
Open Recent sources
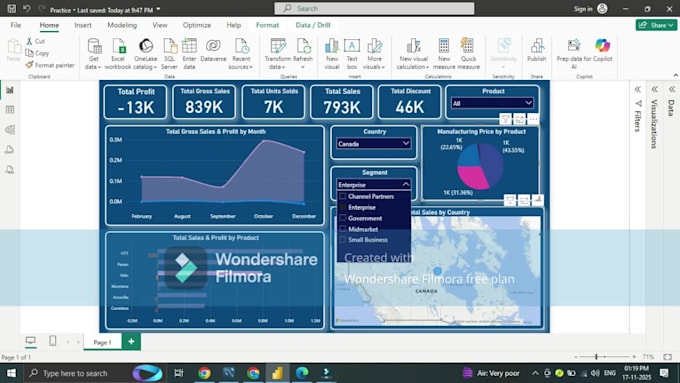click(241, 54)
